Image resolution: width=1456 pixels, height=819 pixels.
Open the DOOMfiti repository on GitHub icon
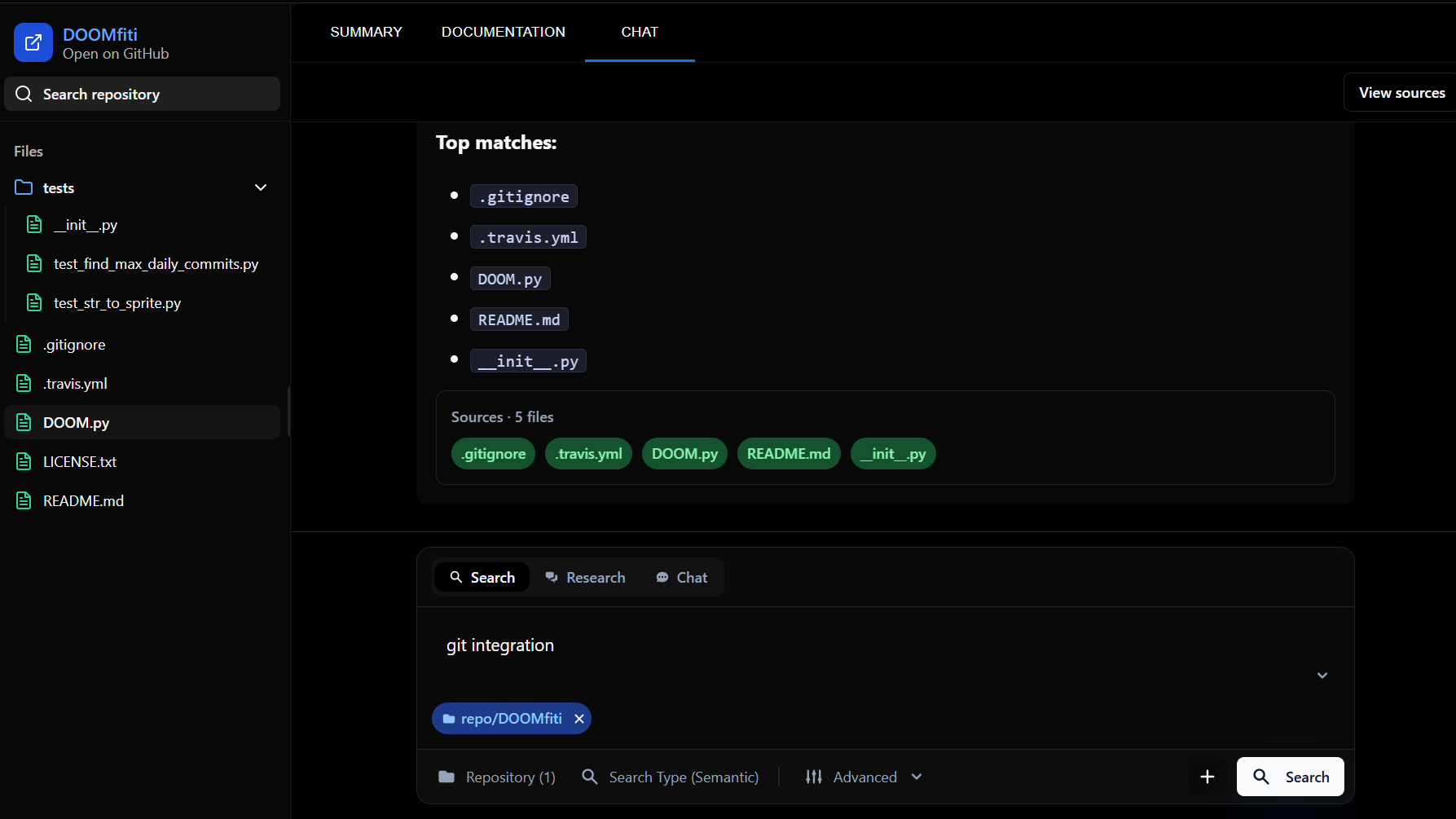click(33, 42)
